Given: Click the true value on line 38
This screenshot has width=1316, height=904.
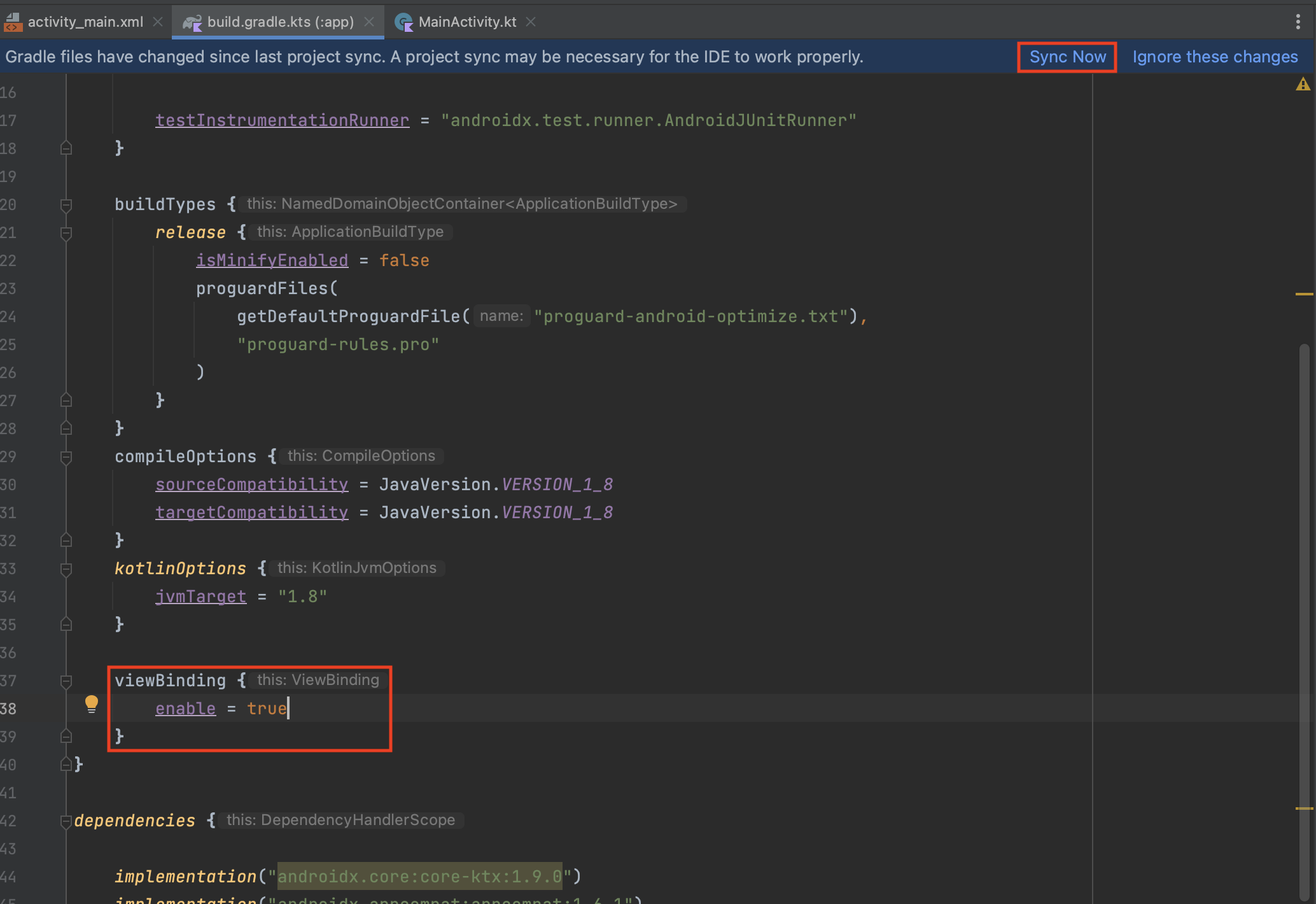Looking at the screenshot, I should click(267, 709).
